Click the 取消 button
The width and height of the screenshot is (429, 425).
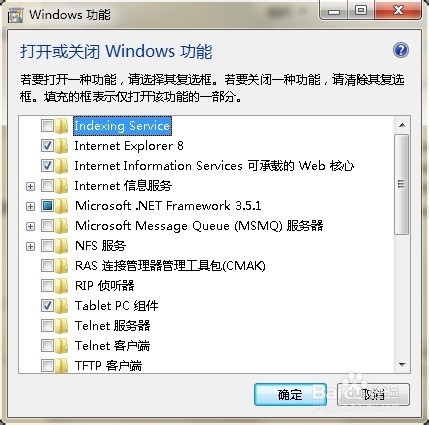click(x=373, y=395)
